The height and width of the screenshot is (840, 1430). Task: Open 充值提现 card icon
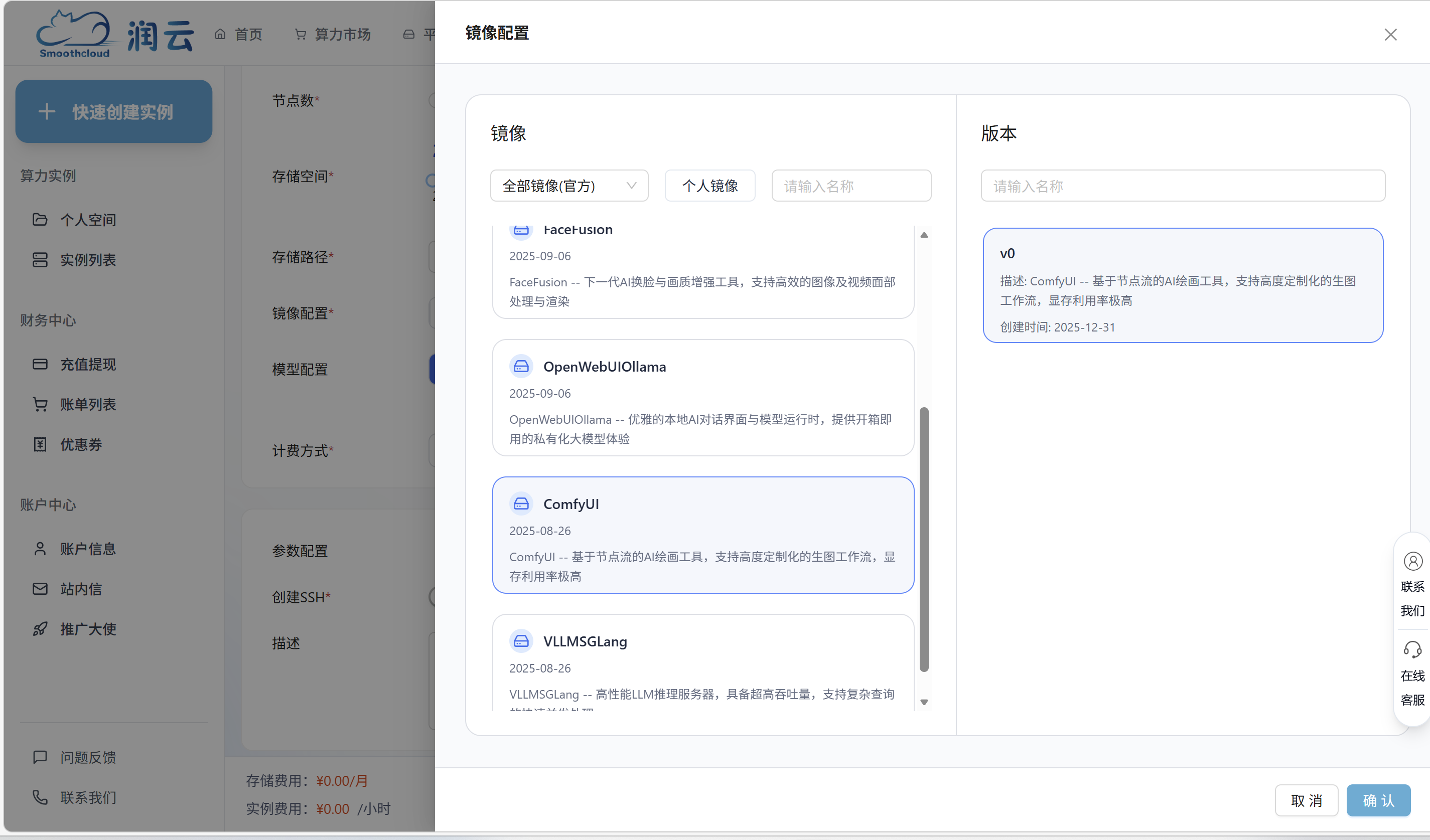pyautogui.click(x=40, y=364)
